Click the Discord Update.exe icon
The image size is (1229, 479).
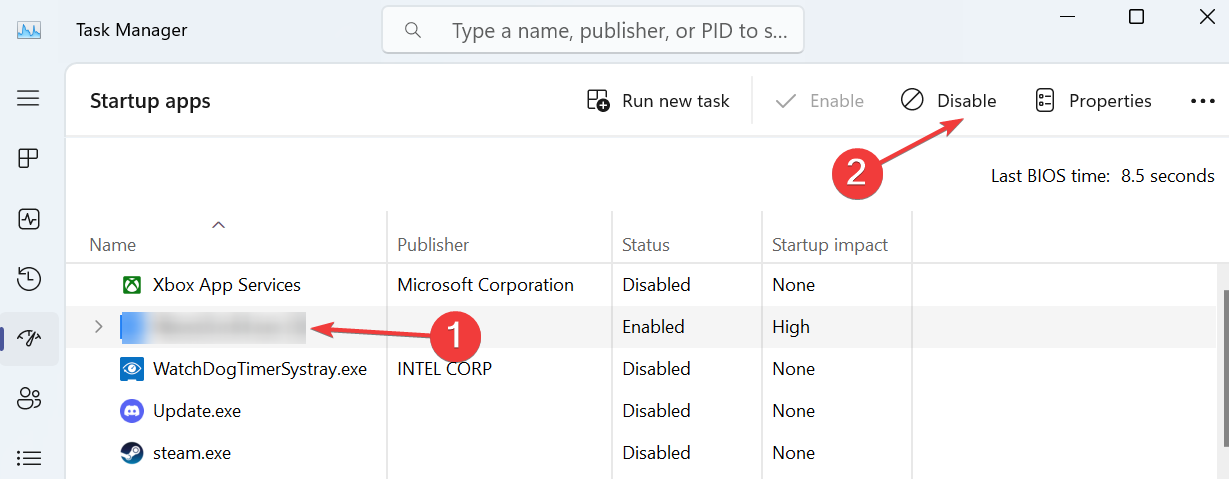[132, 411]
